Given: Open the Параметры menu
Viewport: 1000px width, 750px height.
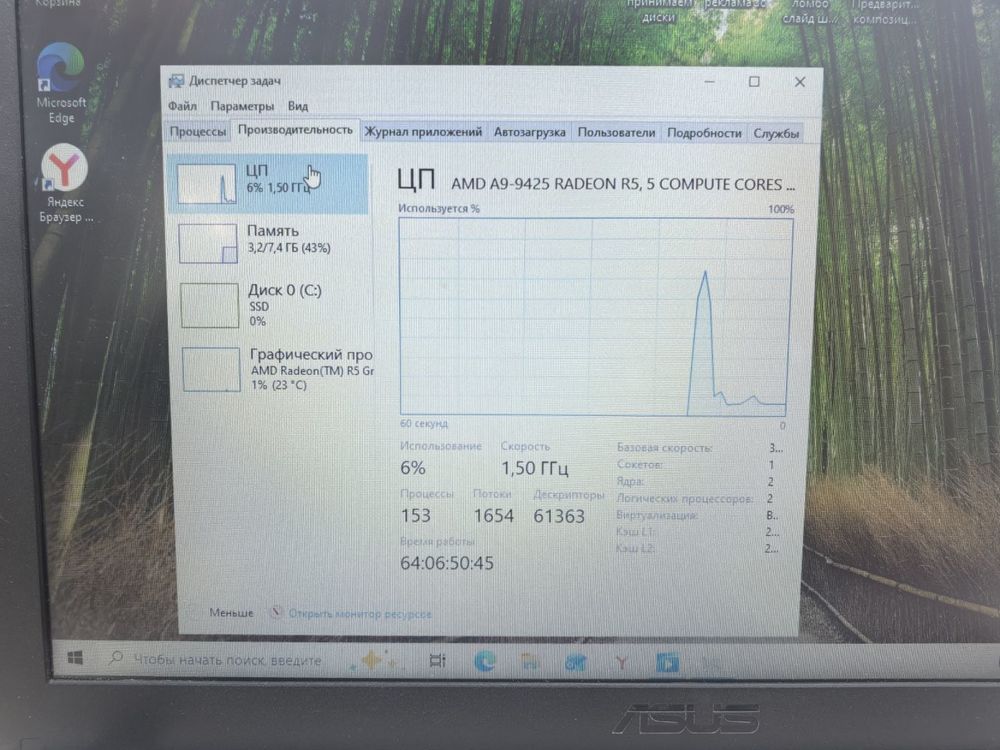Looking at the screenshot, I should 242,107.
